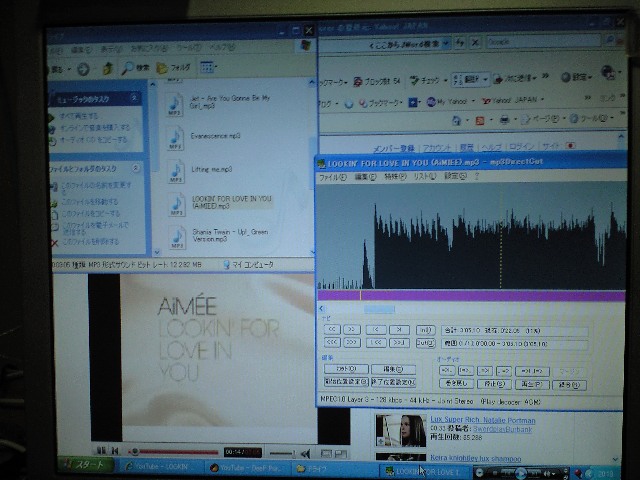Select the Evanescence.mp3 file icon

tap(175, 138)
